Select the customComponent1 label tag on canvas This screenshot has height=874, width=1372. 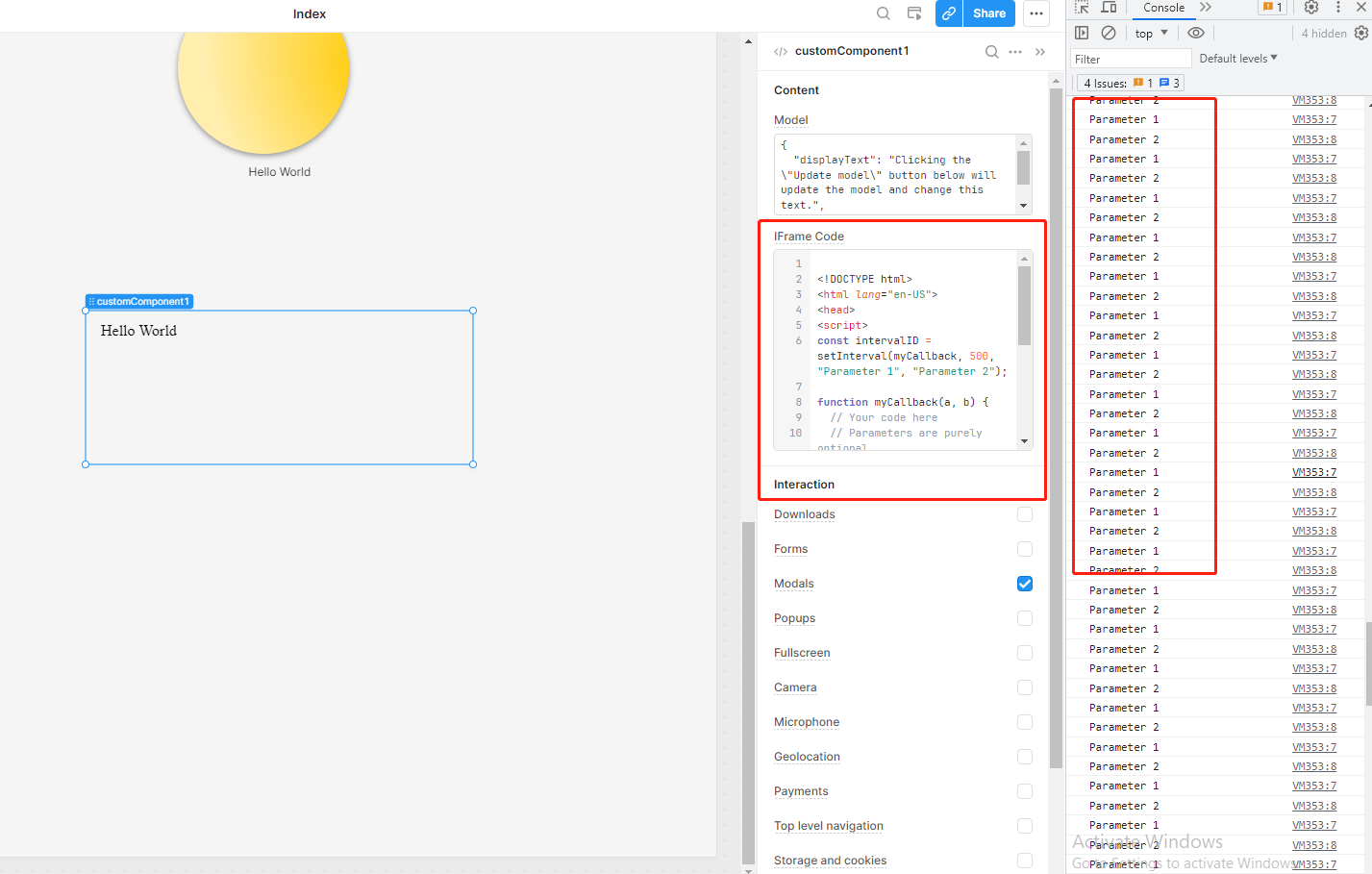139,301
